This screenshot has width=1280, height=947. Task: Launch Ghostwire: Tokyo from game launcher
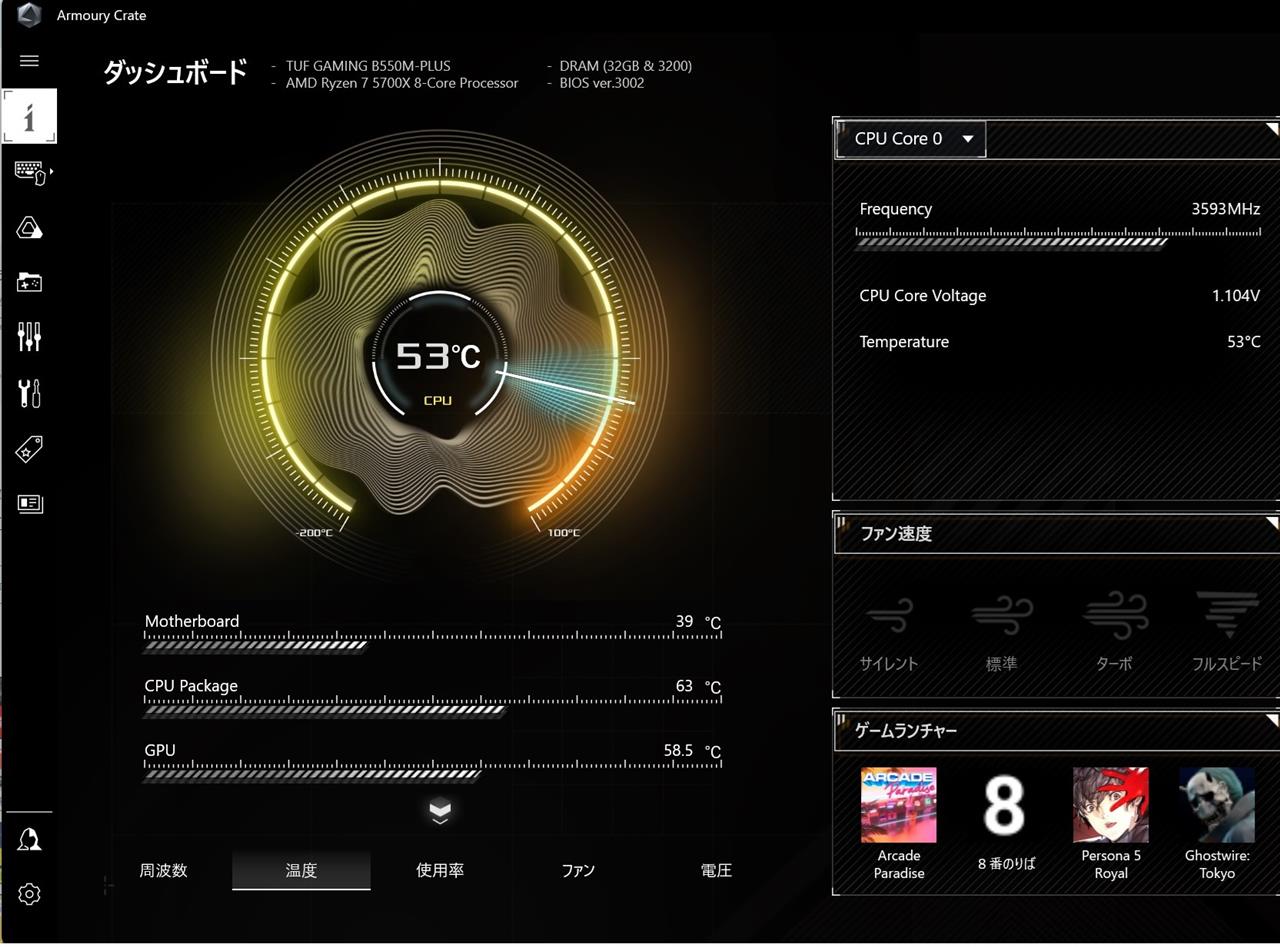[x=1217, y=824]
